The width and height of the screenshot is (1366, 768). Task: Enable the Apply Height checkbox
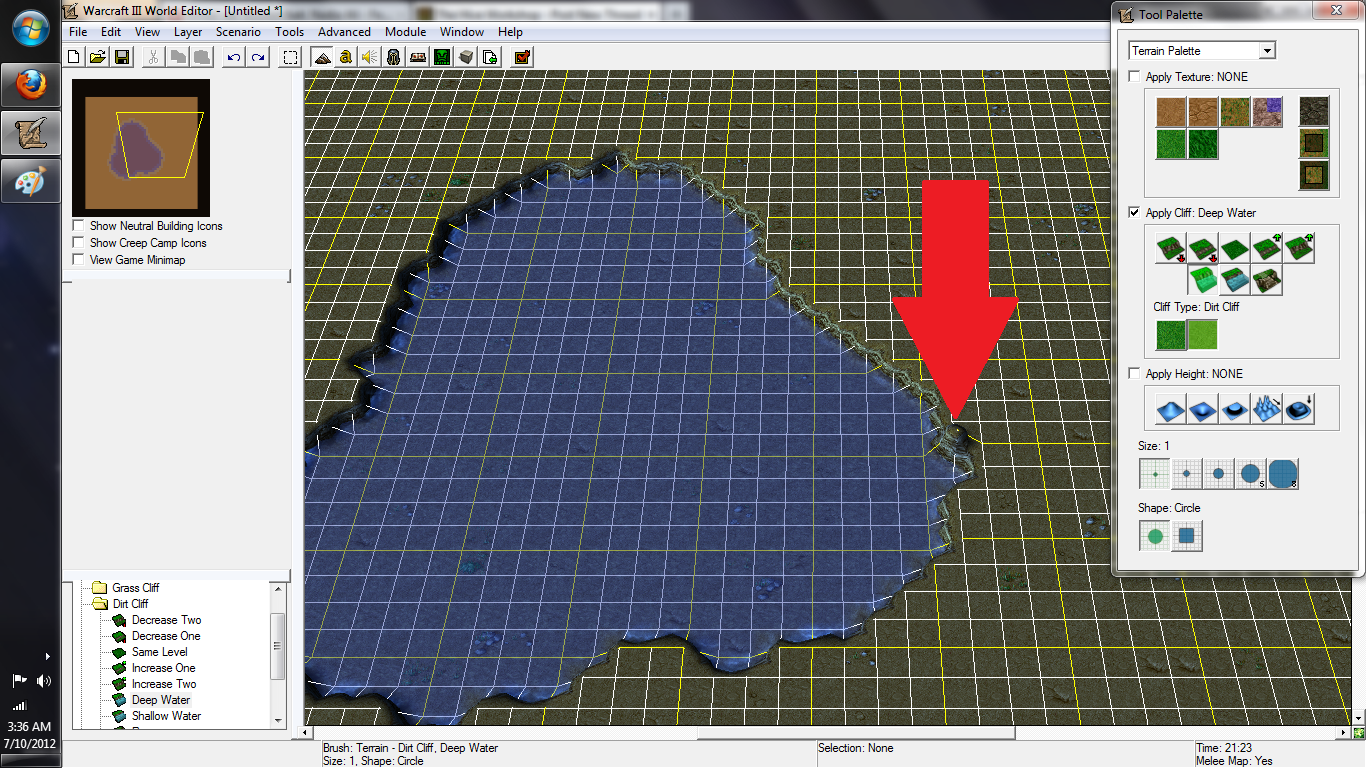(1134, 374)
